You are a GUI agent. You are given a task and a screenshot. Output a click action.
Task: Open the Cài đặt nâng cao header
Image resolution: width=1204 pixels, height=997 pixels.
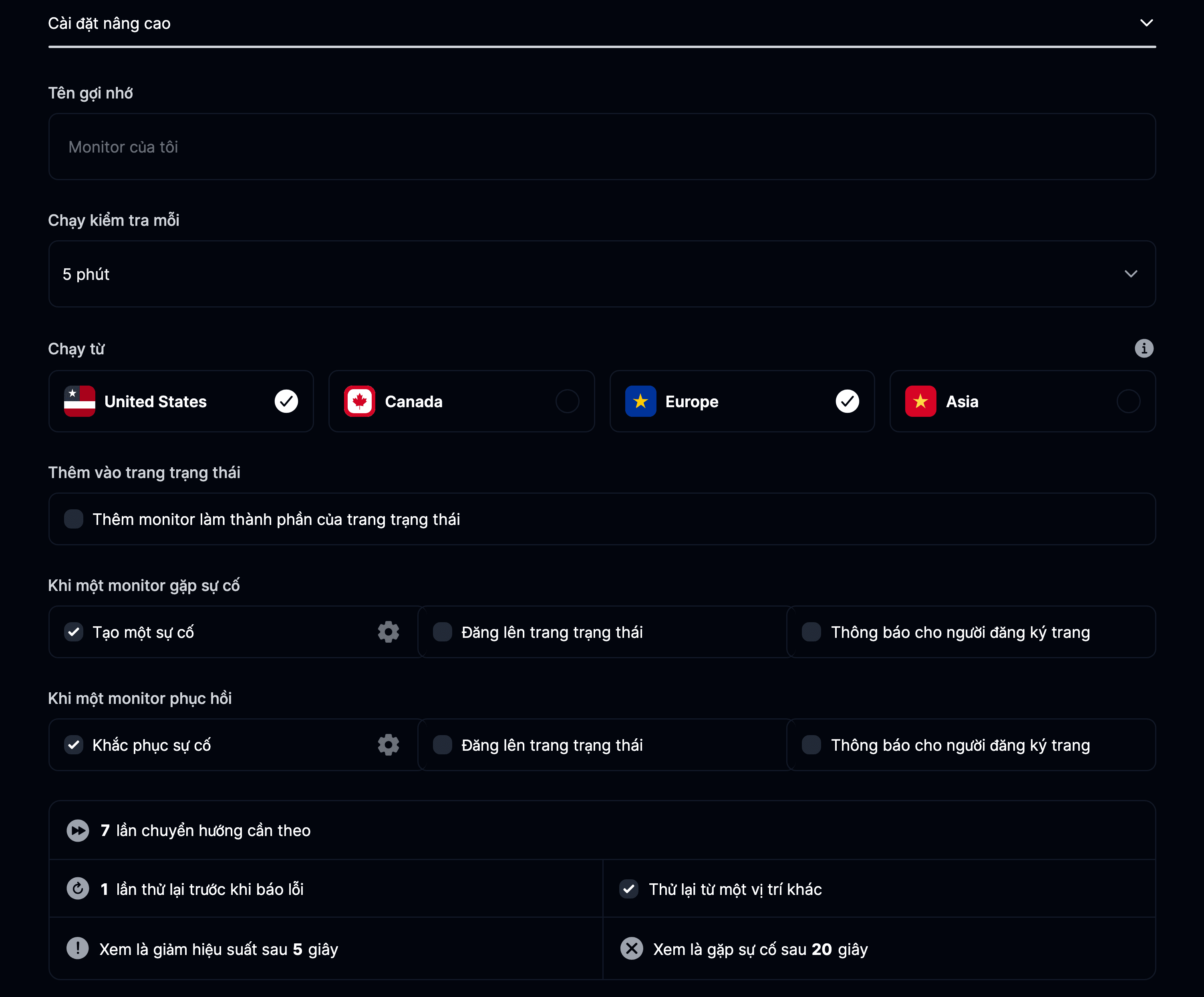pos(602,24)
